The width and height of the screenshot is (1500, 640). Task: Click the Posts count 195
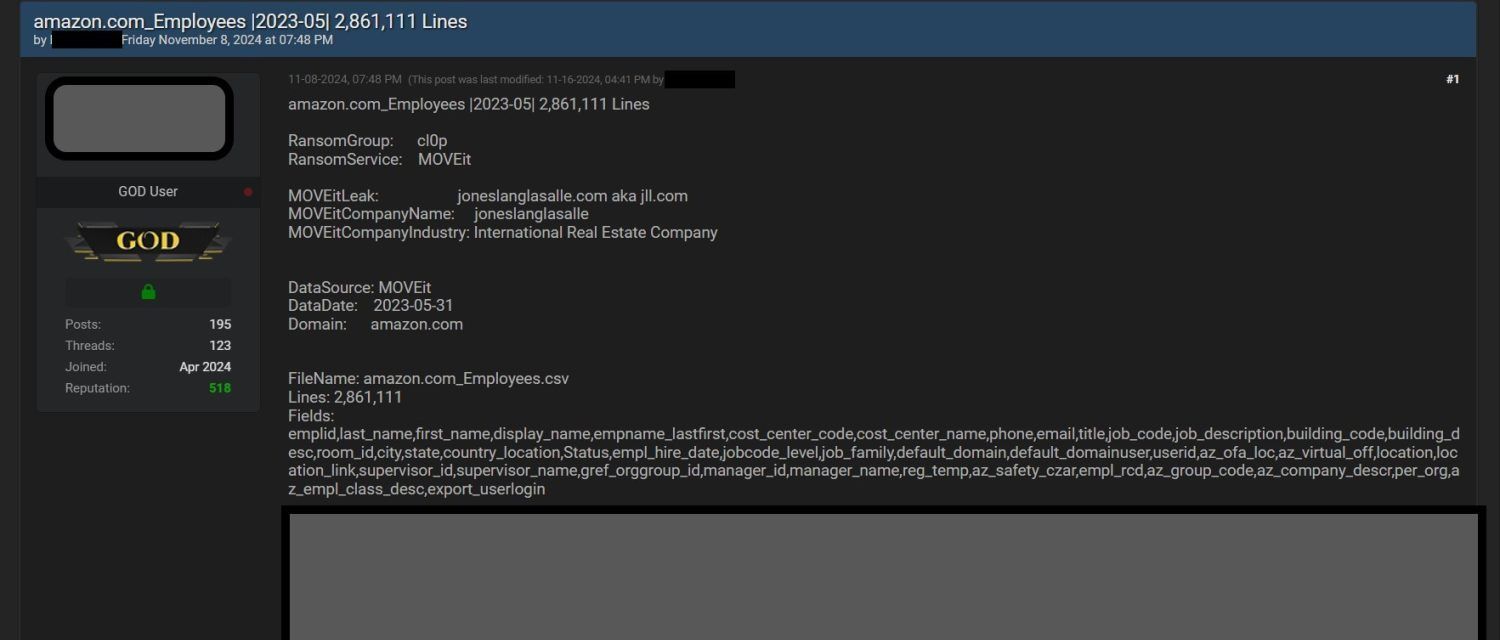220,324
